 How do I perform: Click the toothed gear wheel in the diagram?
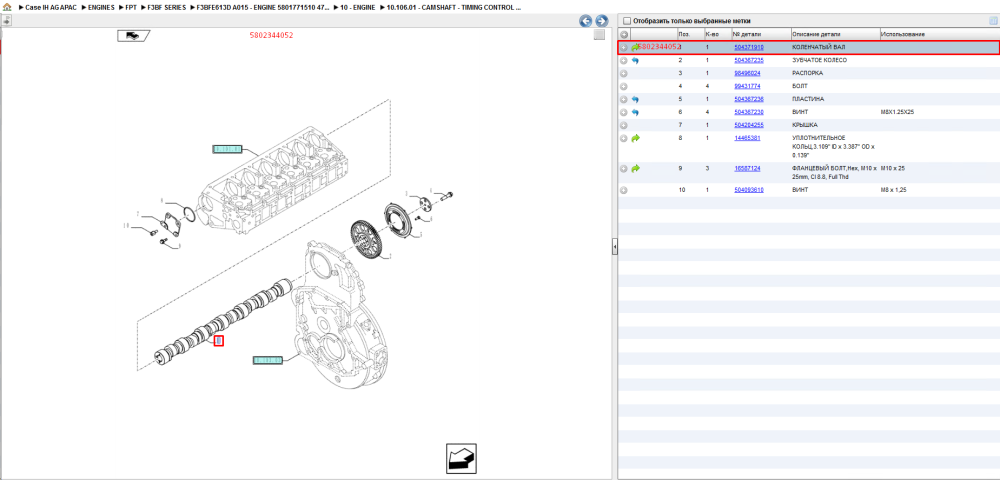click(365, 240)
